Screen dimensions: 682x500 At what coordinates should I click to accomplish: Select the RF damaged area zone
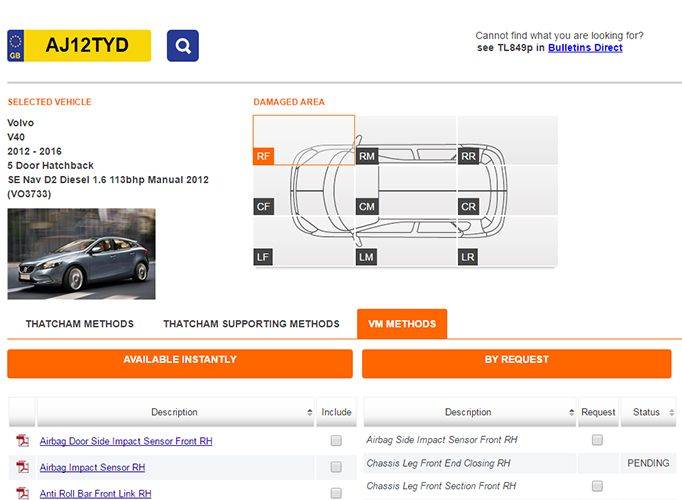304,140
